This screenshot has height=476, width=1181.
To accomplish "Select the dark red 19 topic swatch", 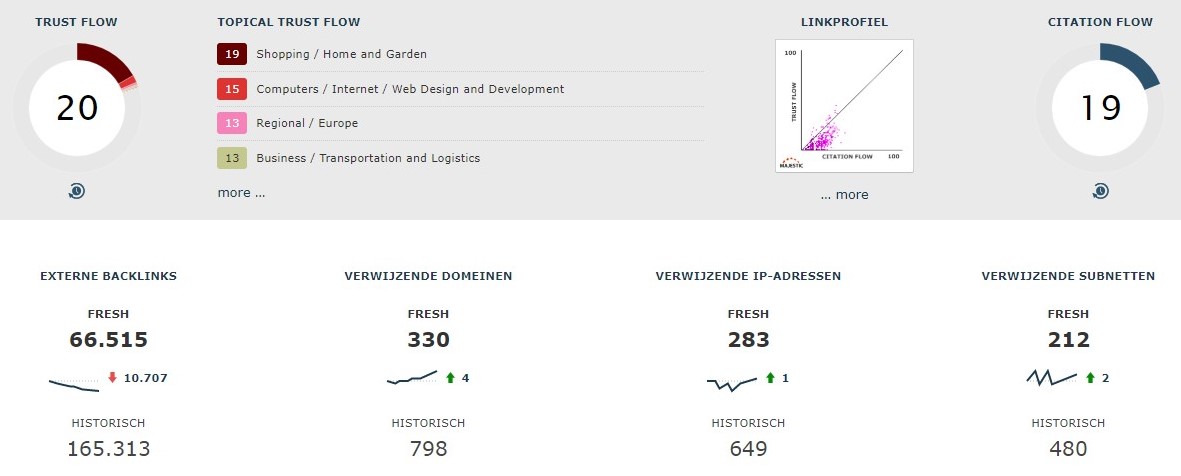I will point(232,54).
